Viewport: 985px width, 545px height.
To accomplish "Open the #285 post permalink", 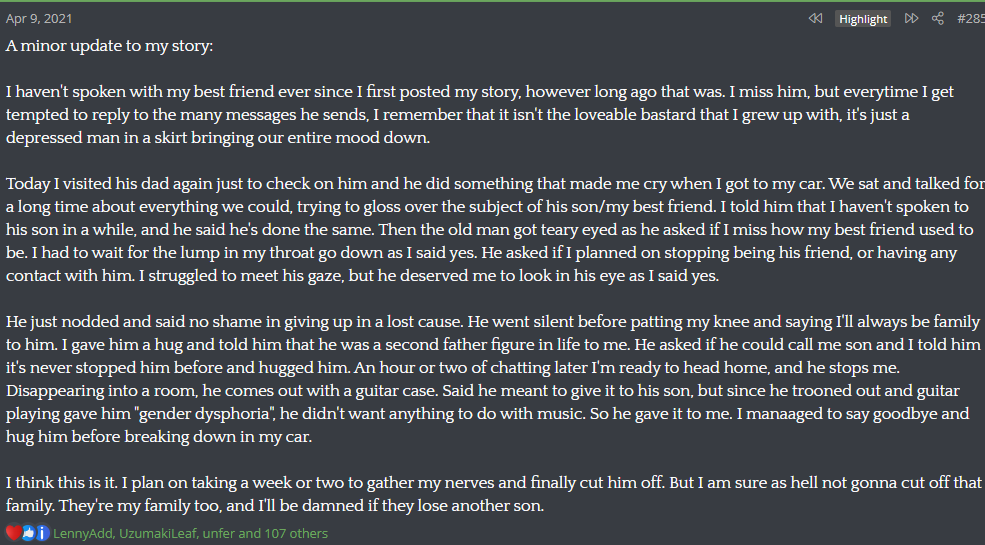I will point(970,19).
